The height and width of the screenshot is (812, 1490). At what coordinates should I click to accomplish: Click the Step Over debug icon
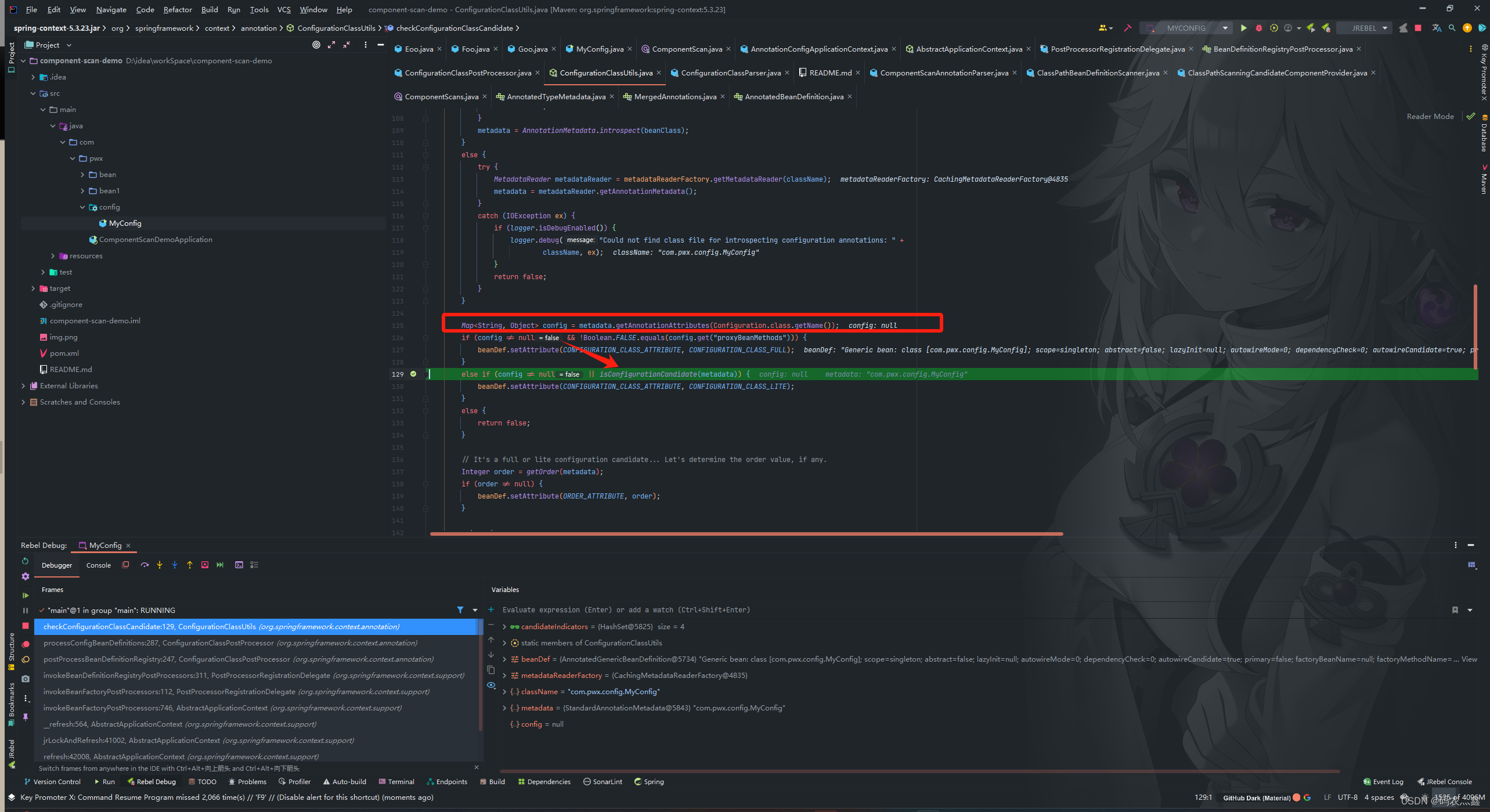coord(145,565)
